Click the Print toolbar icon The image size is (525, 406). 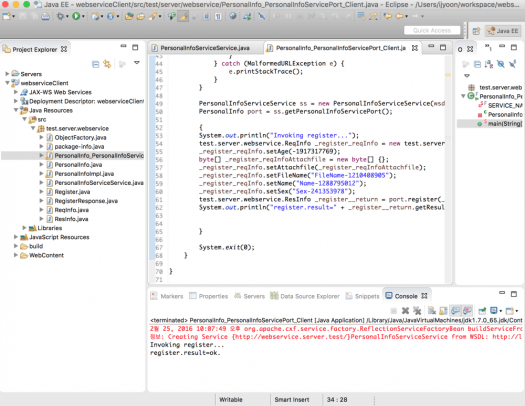pyautogui.click(x=46, y=16)
